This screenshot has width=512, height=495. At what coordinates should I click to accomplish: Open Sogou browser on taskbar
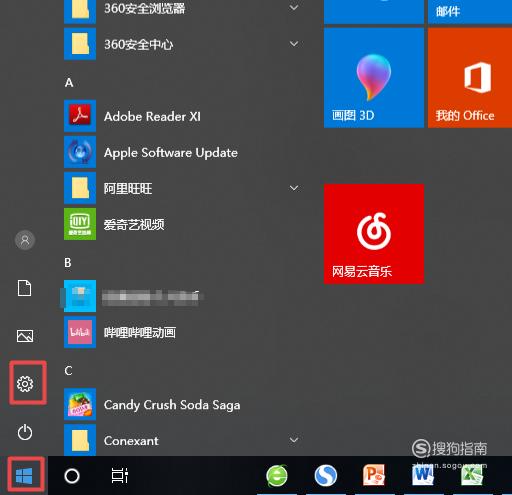pos(326,476)
